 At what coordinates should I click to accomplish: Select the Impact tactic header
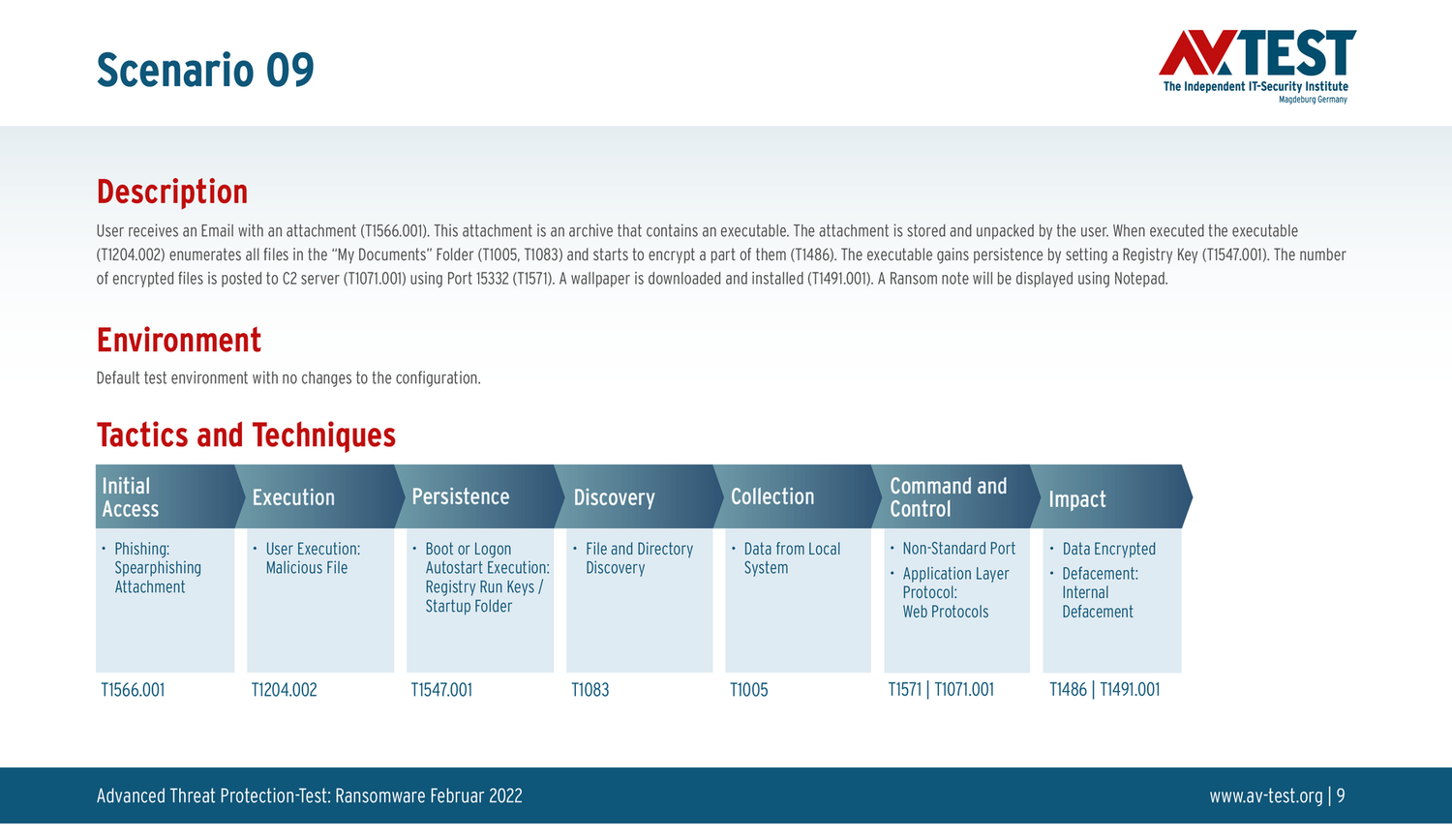pyautogui.click(x=1111, y=496)
